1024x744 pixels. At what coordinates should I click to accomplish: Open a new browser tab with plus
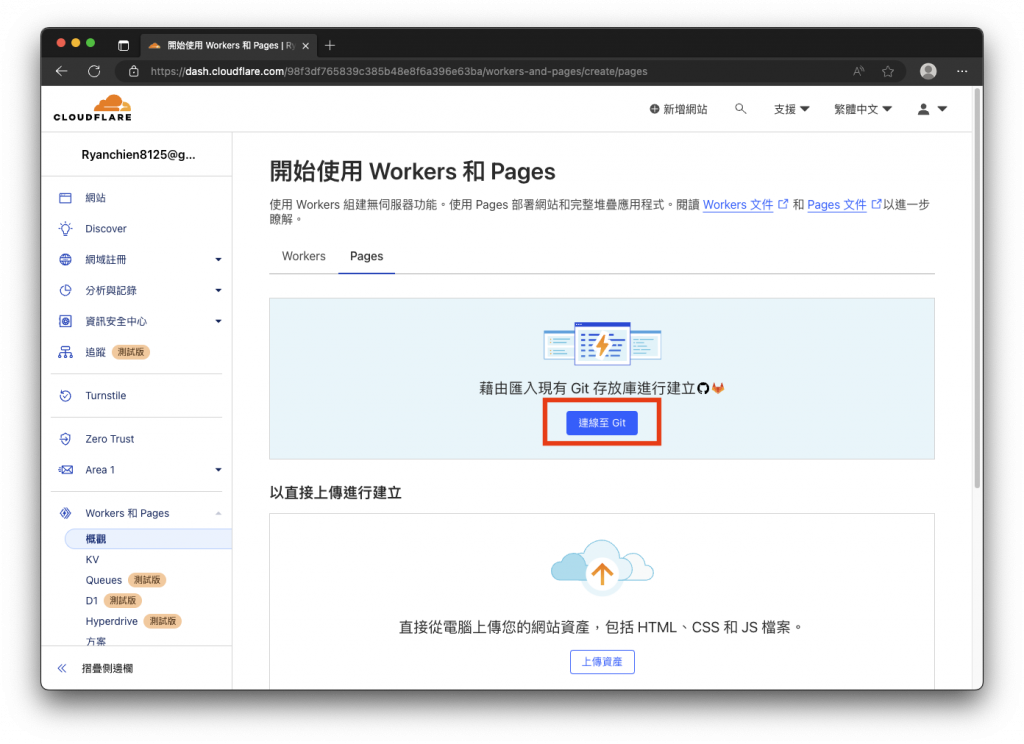click(330, 45)
